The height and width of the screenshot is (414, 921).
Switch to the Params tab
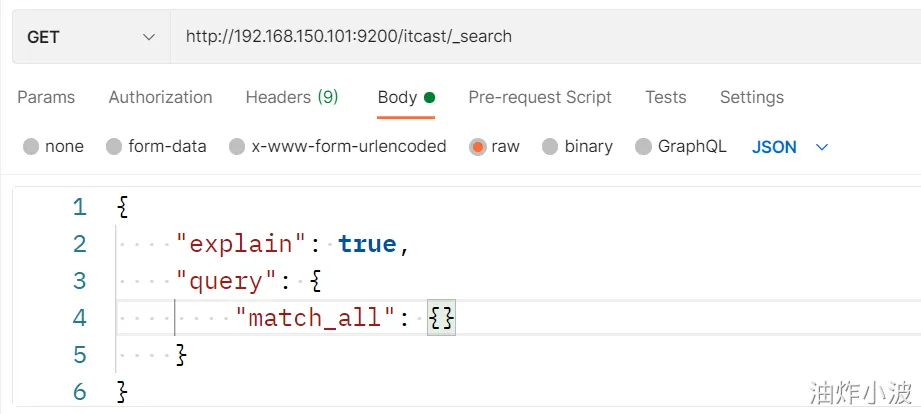pyautogui.click(x=46, y=97)
